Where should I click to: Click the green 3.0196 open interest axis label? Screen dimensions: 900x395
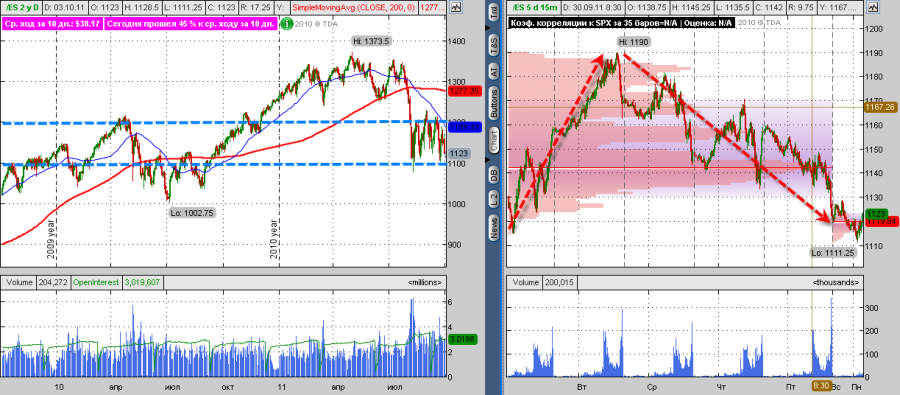464,339
